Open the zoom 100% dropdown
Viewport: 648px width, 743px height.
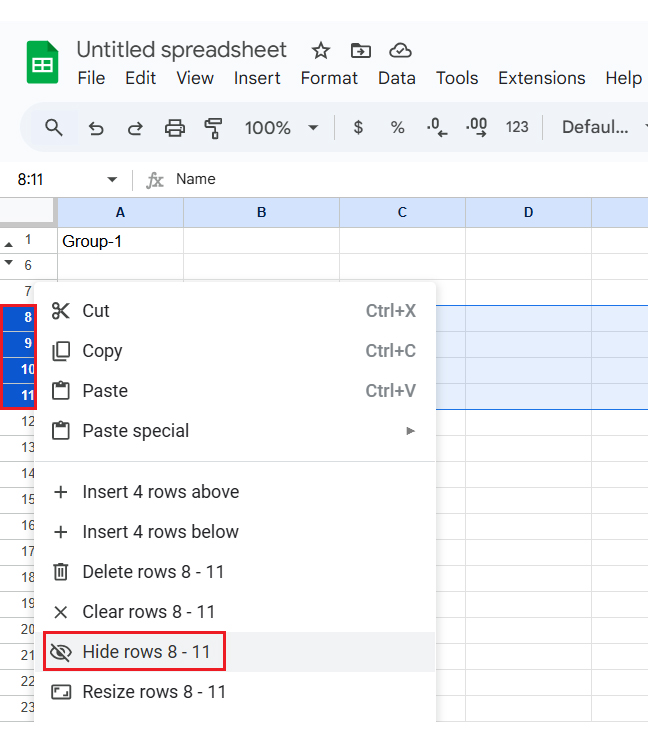[x=281, y=128]
